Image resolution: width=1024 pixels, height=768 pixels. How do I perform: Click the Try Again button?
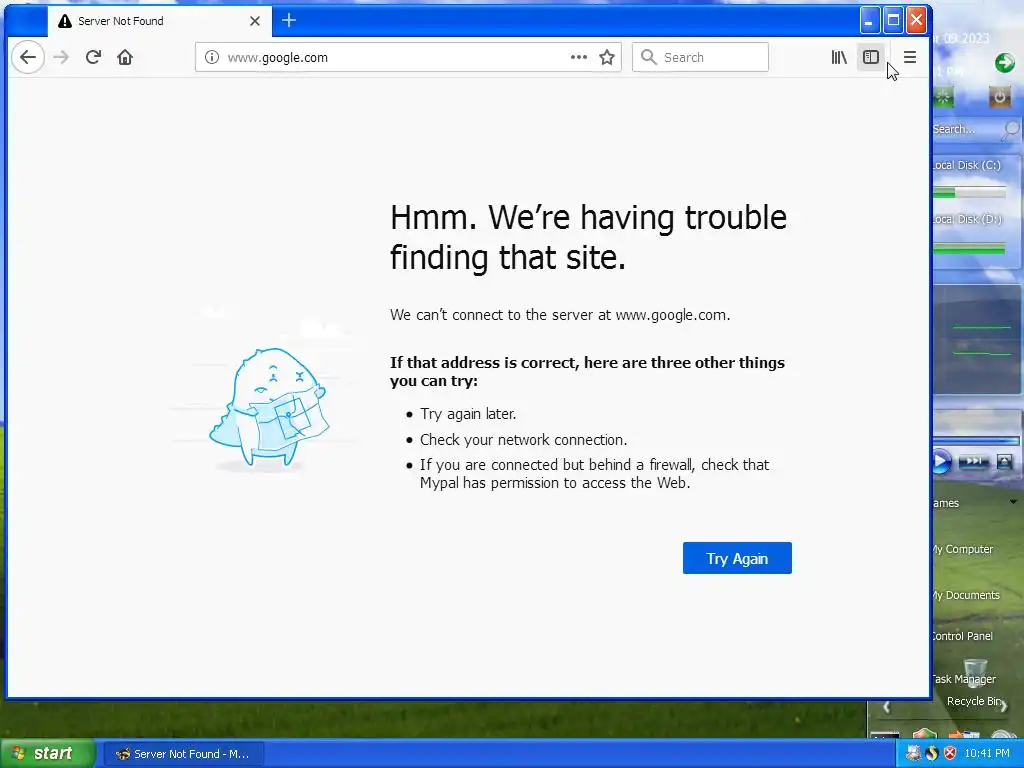tap(737, 558)
